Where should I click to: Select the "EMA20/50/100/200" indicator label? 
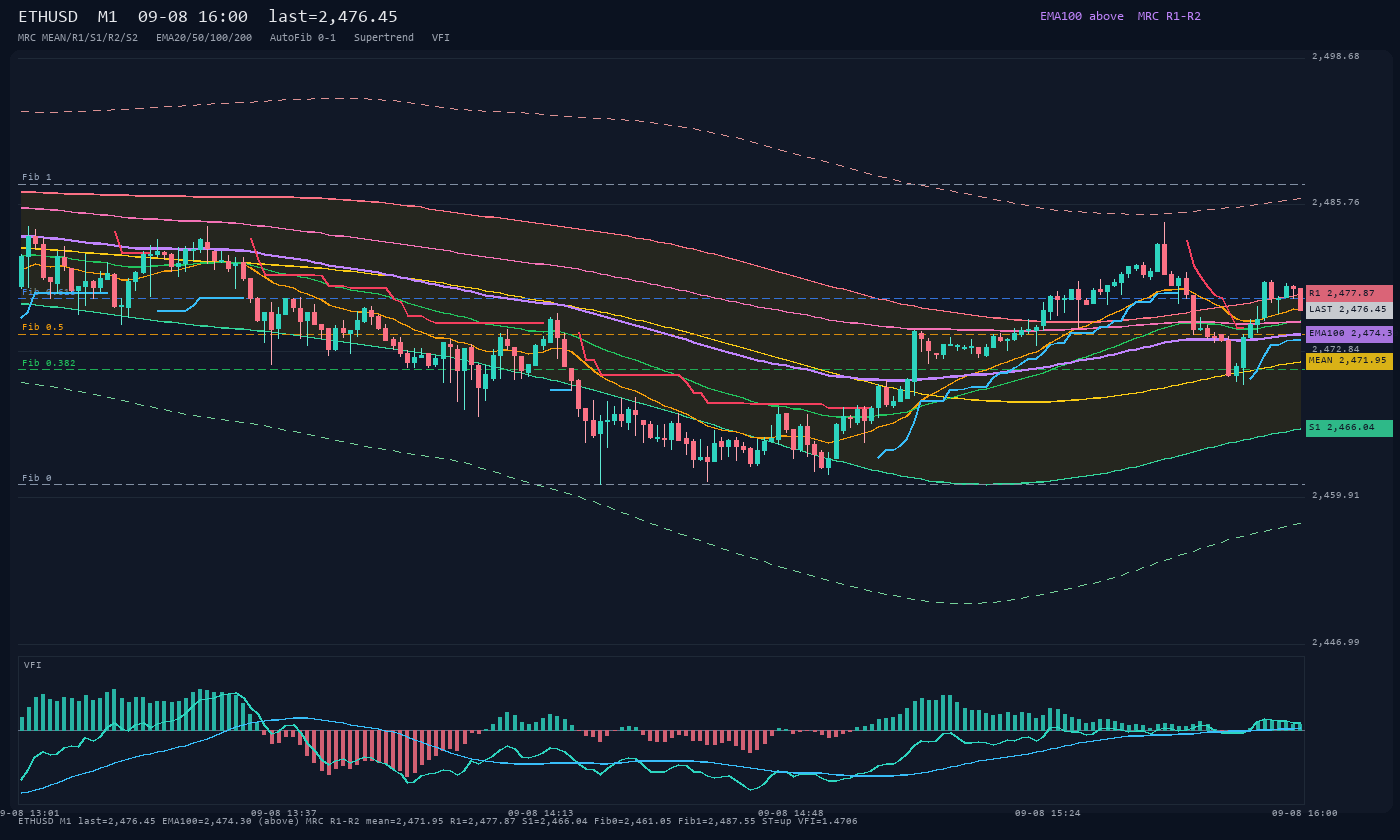(204, 37)
